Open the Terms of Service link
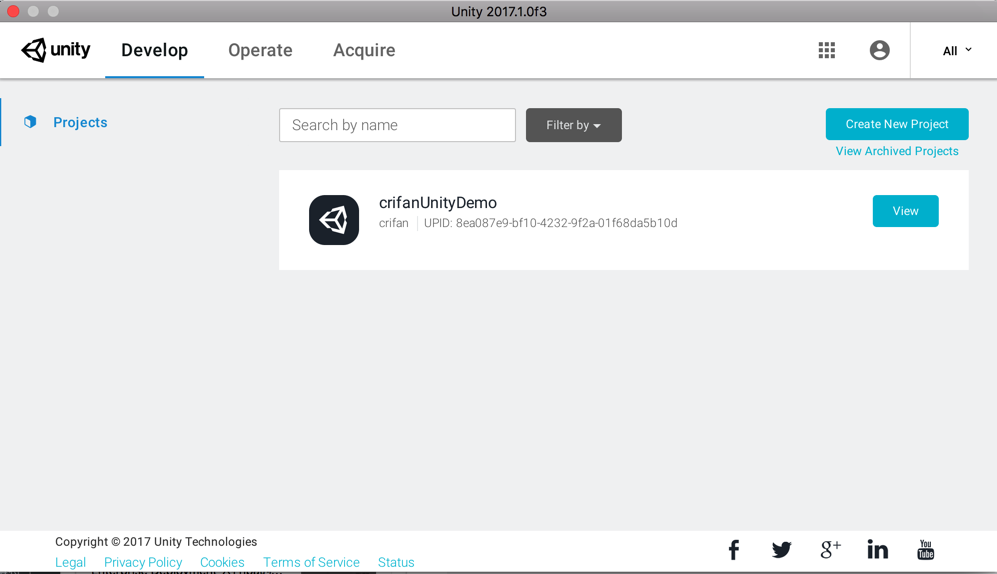Viewport: 997px width, 574px height. [x=312, y=563]
